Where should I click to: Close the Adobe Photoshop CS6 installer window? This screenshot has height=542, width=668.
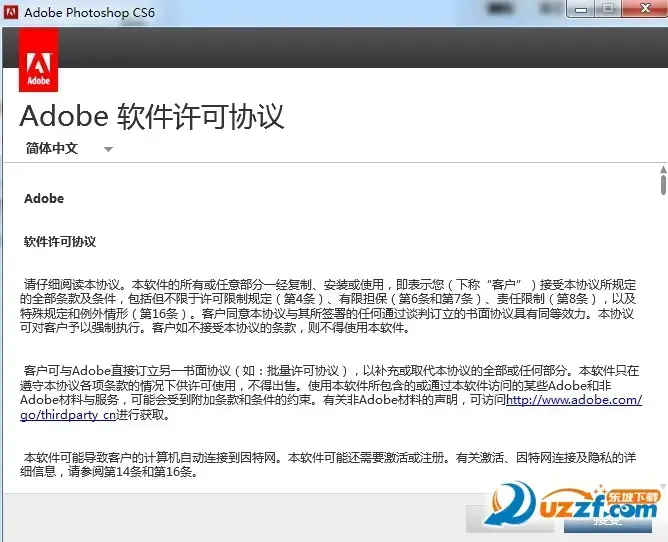[645, 9]
